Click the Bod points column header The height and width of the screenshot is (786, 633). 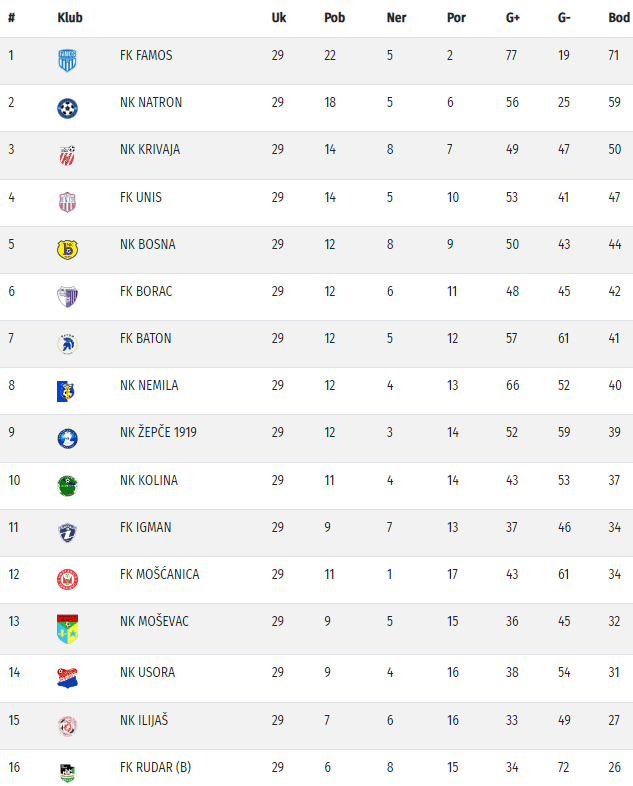618,18
